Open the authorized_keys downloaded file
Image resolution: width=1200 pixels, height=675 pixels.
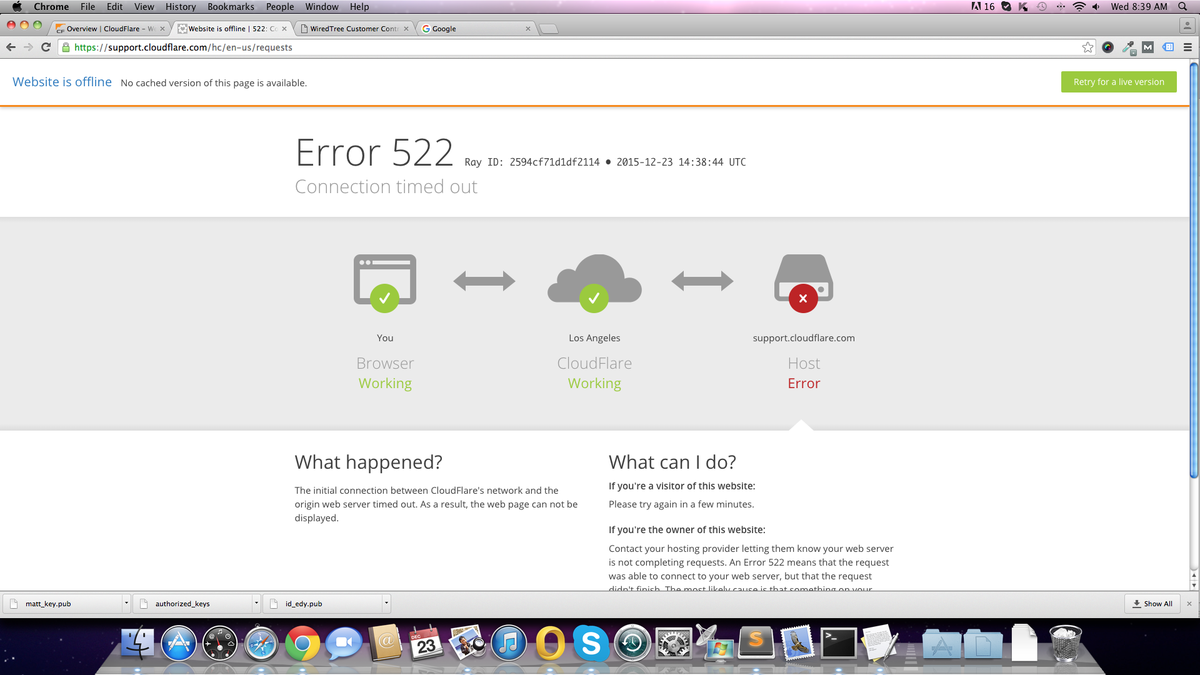[190, 603]
